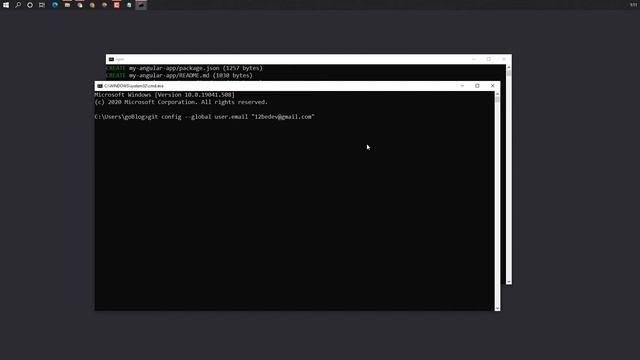The width and height of the screenshot is (640, 360).
Task: Click cmd.exe scrollbar down arrow
Action: [497, 308]
